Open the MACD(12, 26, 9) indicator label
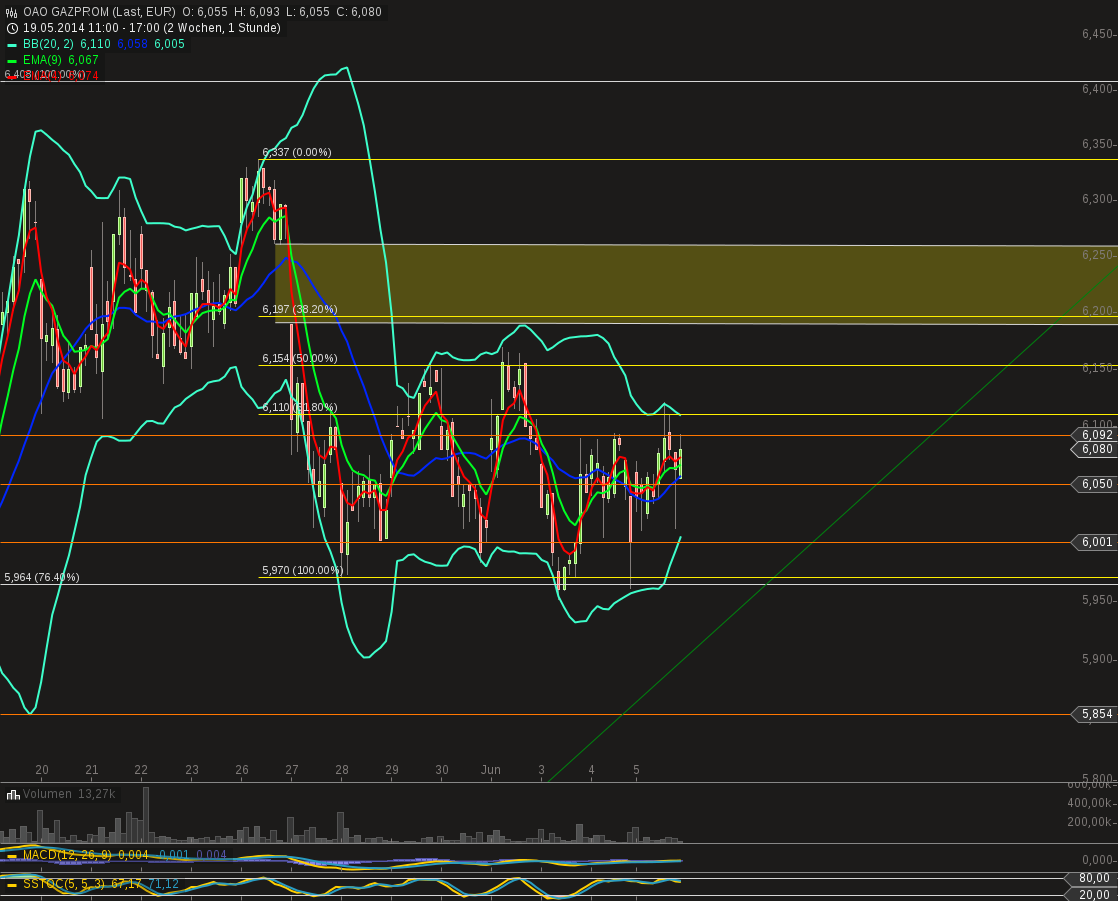This screenshot has width=1118, height=901. click(67, 855)
